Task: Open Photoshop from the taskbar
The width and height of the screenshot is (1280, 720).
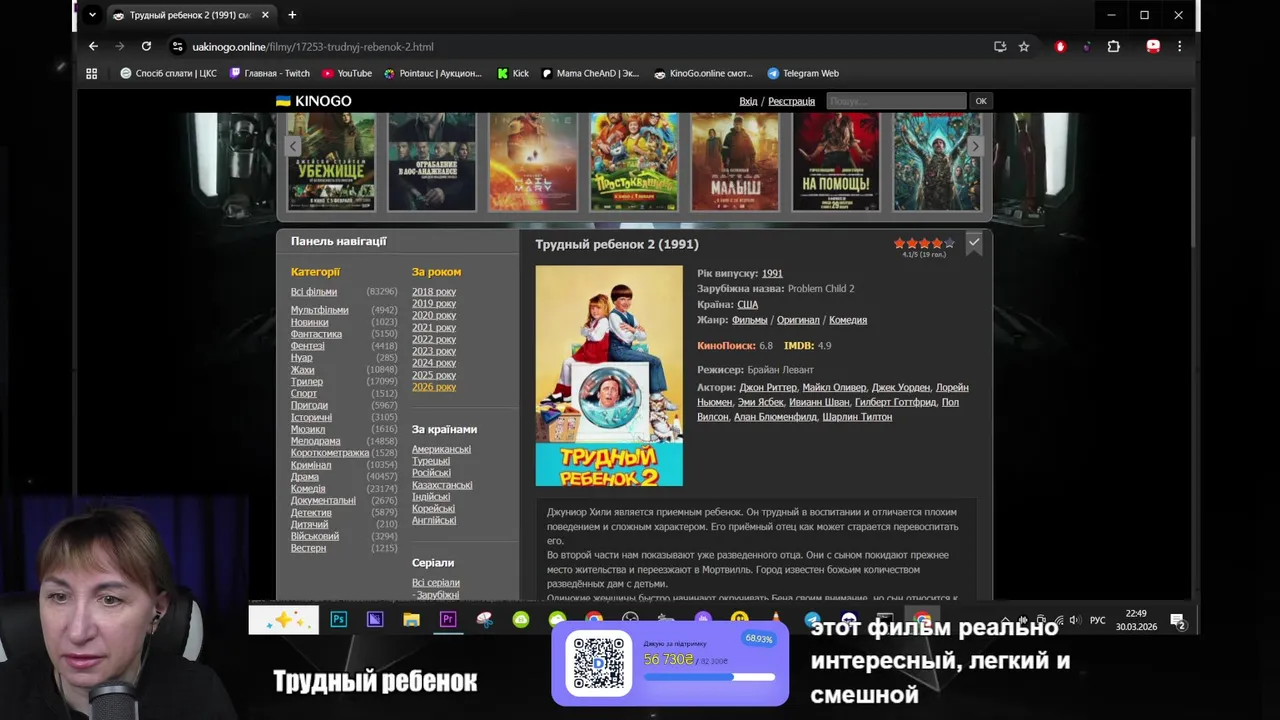Action: click(x=338, y=620)
